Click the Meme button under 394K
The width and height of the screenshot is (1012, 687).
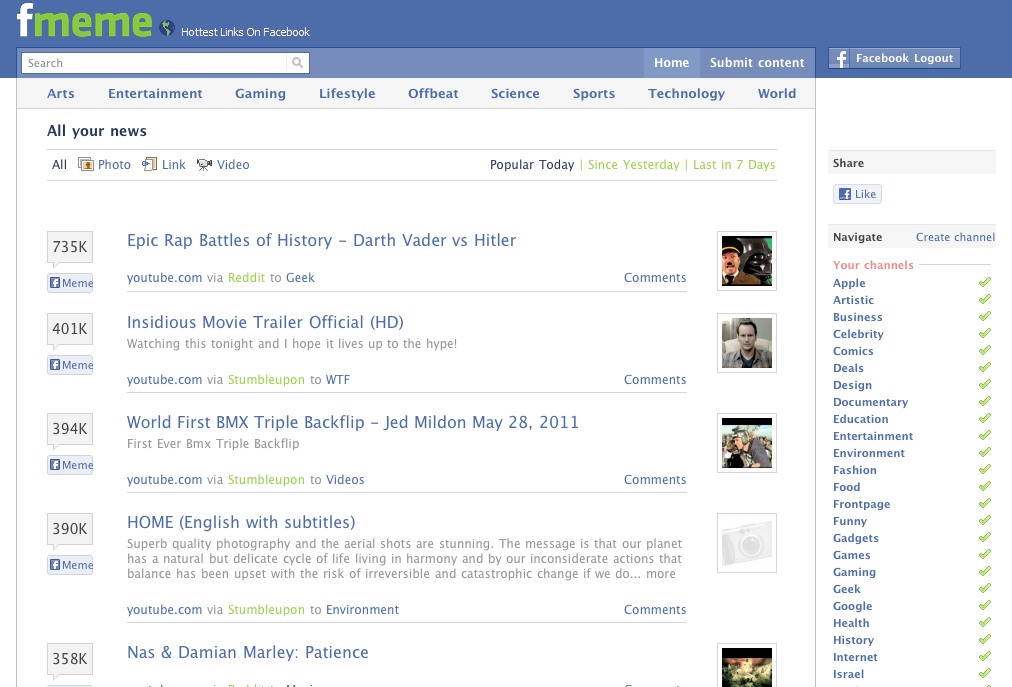tap(70, 465)
